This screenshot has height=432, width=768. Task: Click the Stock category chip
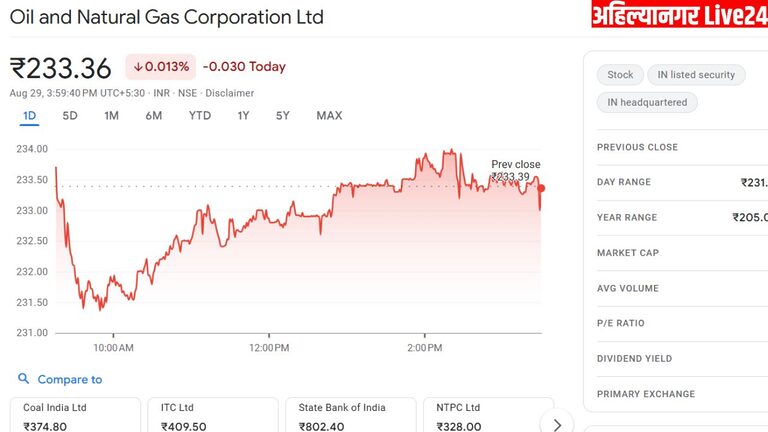click(620, 75)
